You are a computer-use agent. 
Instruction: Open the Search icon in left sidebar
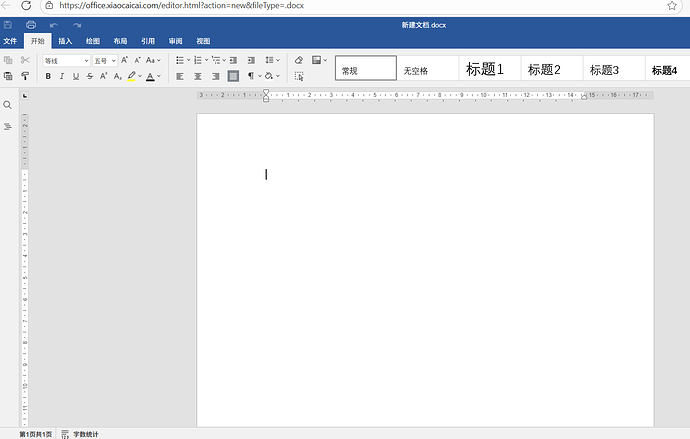8,105
